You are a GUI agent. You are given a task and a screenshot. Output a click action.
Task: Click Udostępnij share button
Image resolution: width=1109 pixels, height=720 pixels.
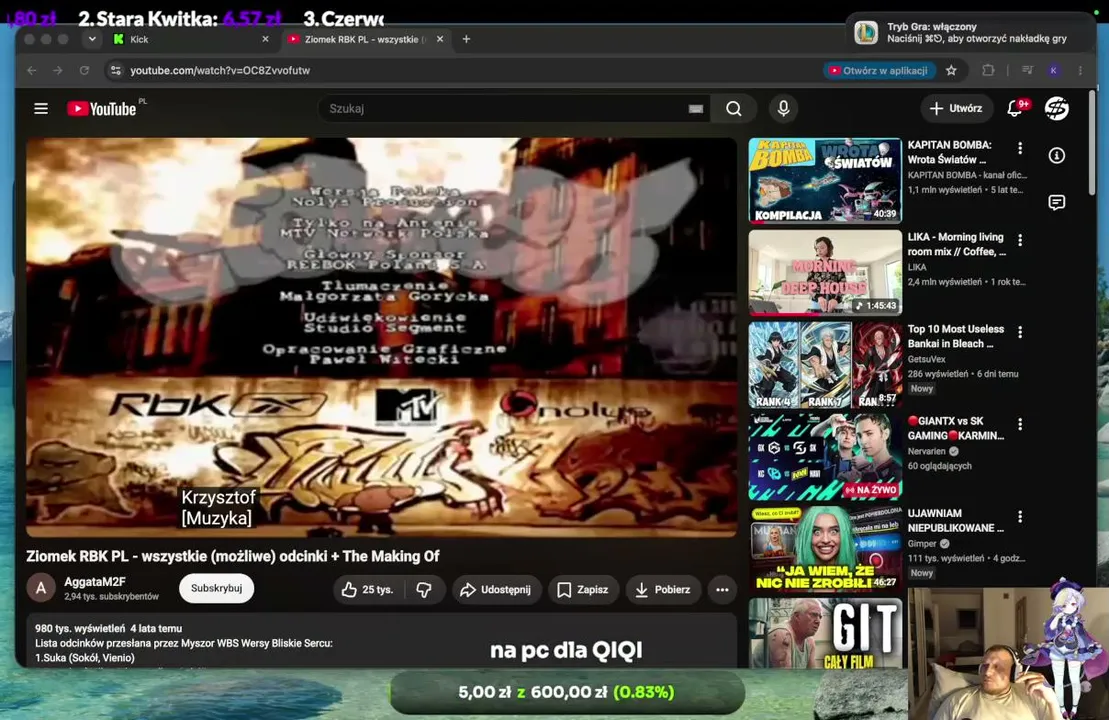tap(496, 589)
